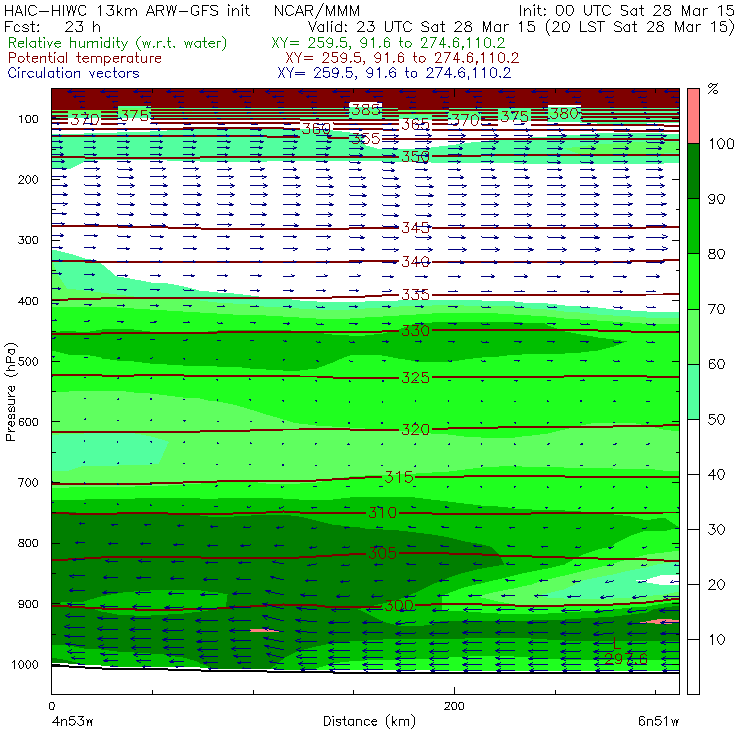This screenshot has width=740, height=740.
Task: Click the '380' contour label near top right
Action: [x=564, y=114]
